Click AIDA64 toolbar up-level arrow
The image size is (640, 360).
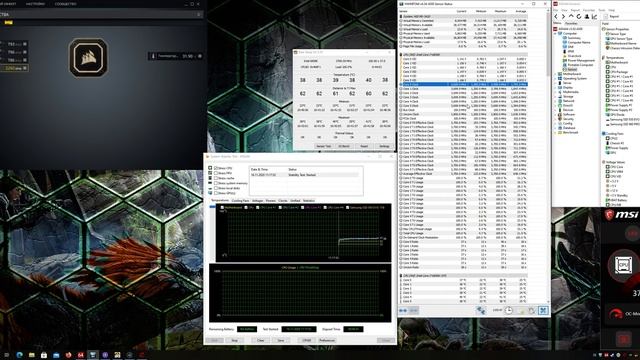tap(571, 16)
